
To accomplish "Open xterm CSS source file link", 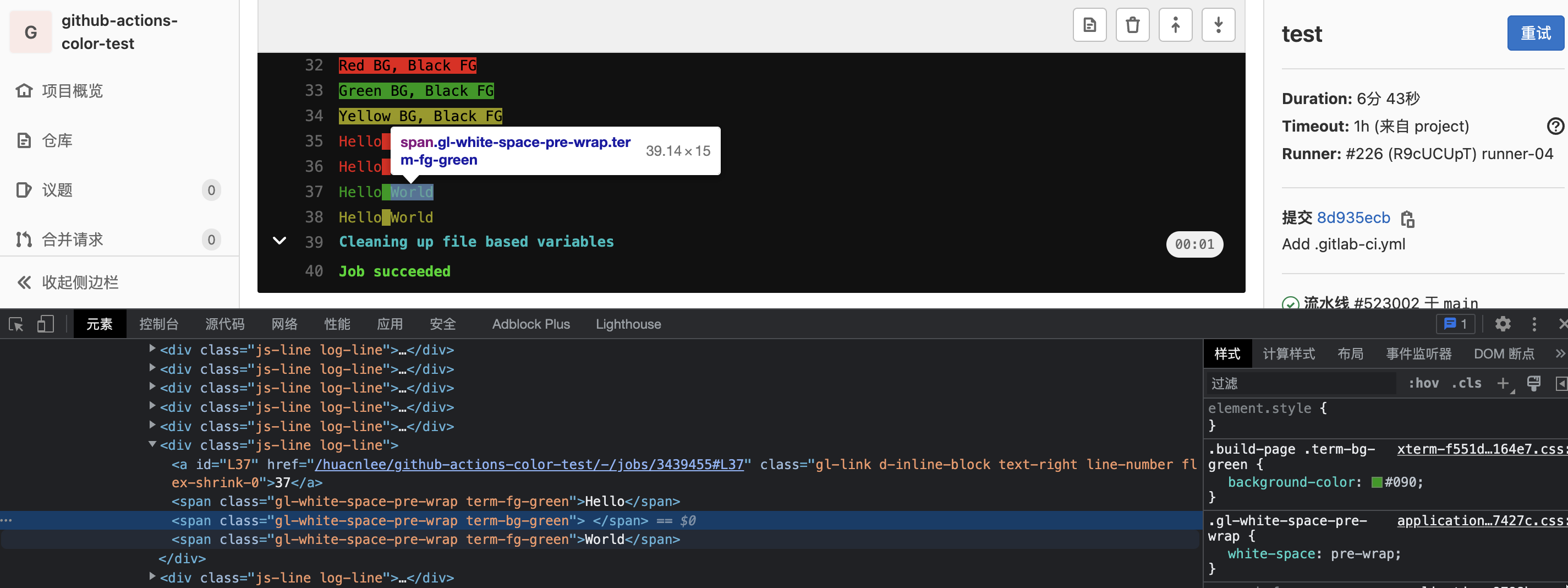I will click(1481, 449).
